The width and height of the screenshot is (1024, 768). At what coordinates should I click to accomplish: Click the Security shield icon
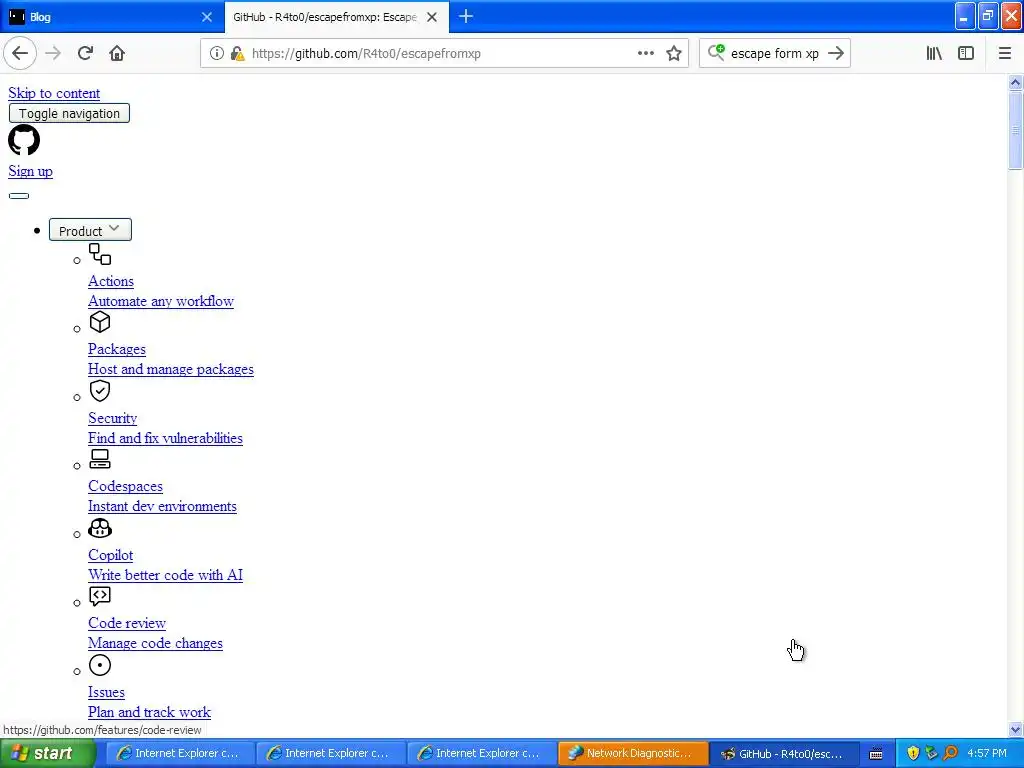100,391
